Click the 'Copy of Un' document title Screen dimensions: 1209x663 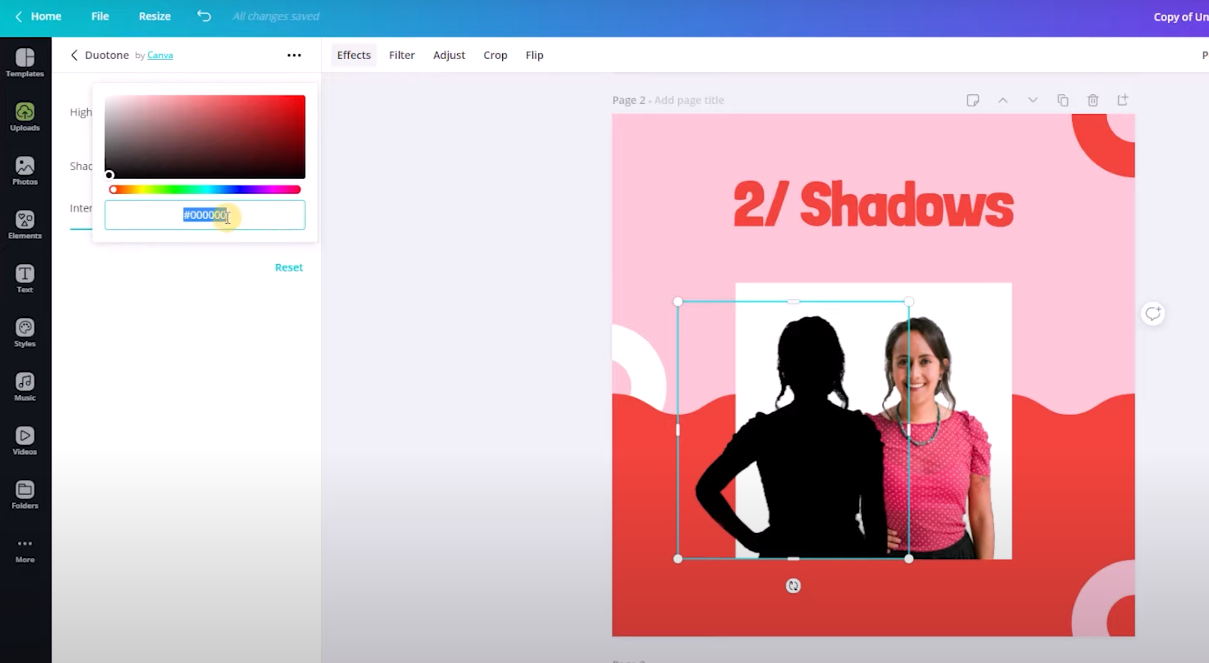(1180, 17)
